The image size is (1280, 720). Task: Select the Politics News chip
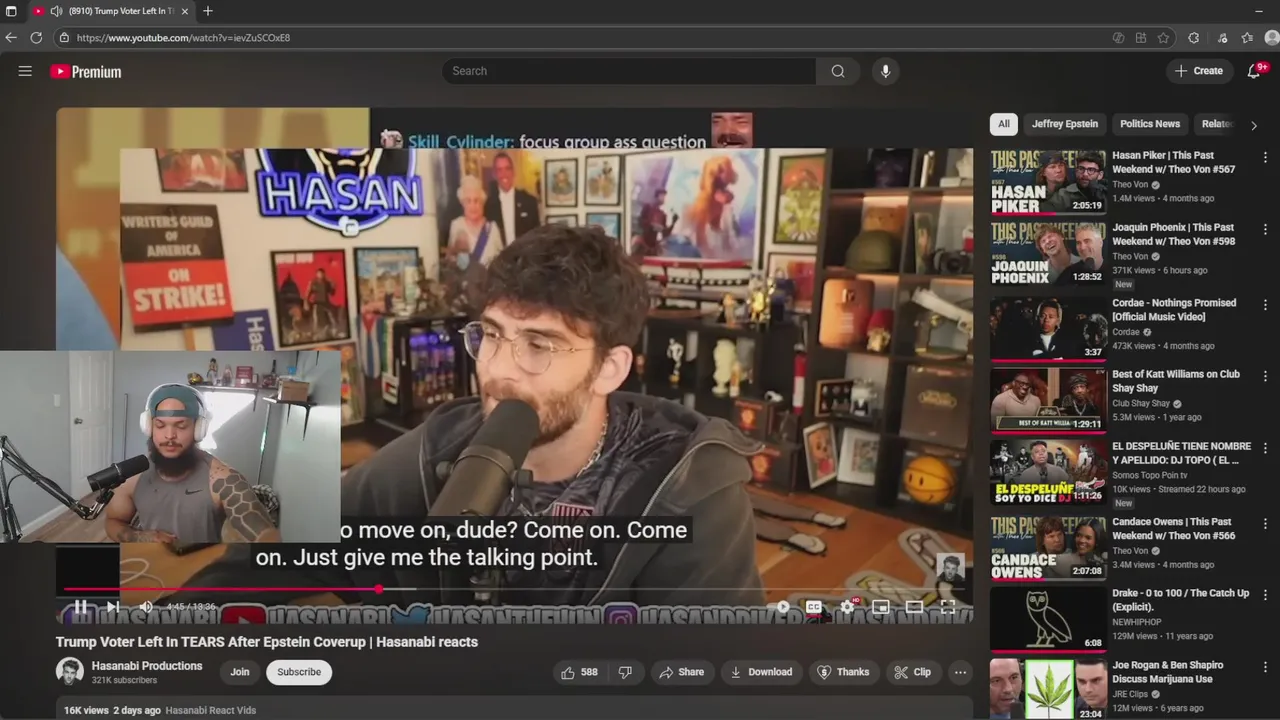coord(1150,124)
